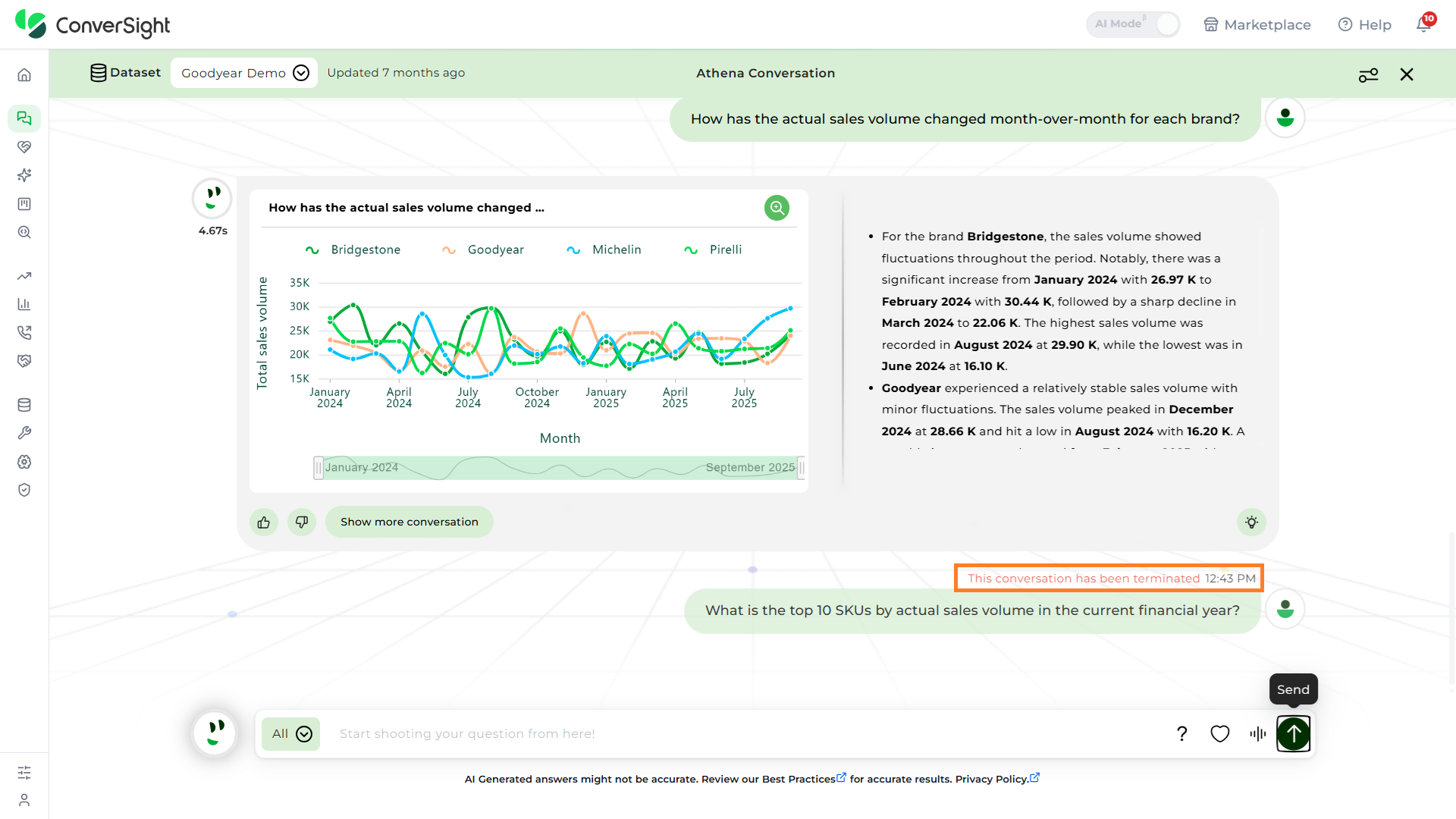Give thumbs up to the answer
1456x819 pixels.
pos(264,522)
